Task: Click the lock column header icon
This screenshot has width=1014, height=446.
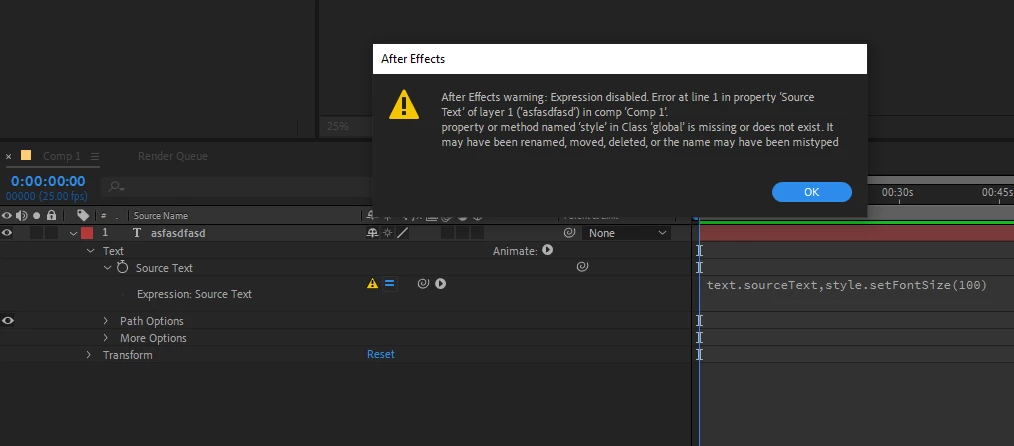Action: click(x=52, y=215)
